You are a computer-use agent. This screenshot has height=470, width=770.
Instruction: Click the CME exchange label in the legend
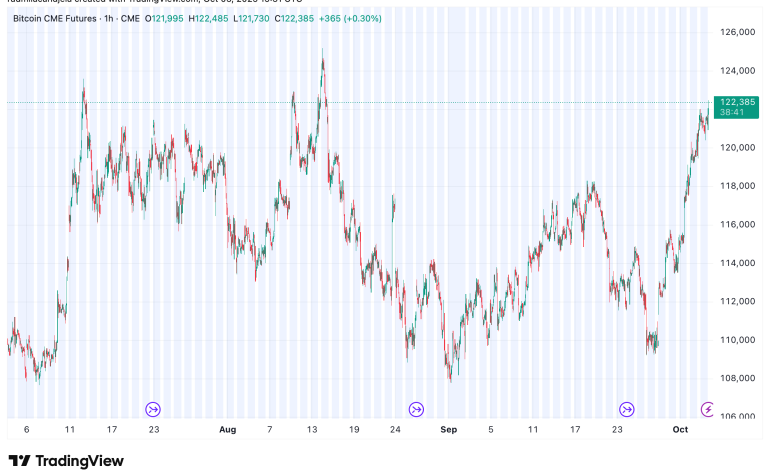pyautogui.click(x=131, y=18)
